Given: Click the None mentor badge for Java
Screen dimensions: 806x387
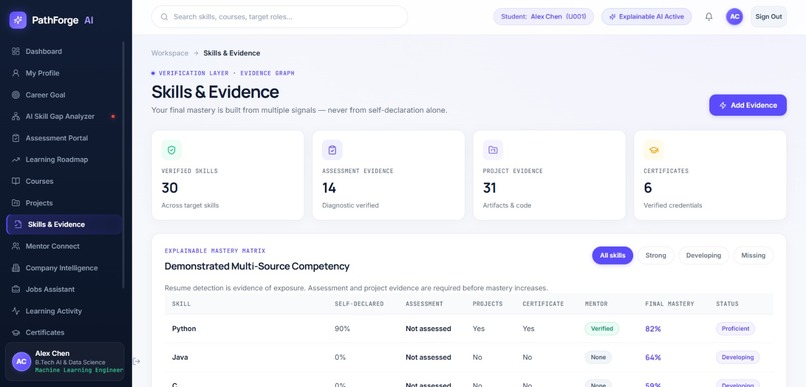Looking at the screenshot, I should click(x=598, y=357).
